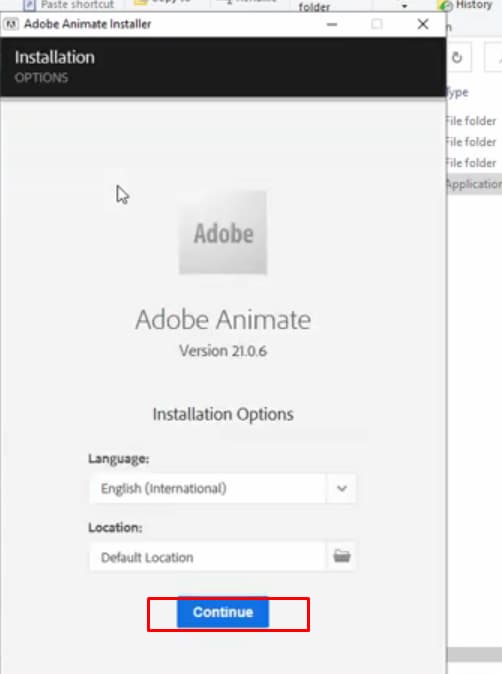Select the first File folder row
The height and width of the screenshot is (674, 502).
coord(472,121)
